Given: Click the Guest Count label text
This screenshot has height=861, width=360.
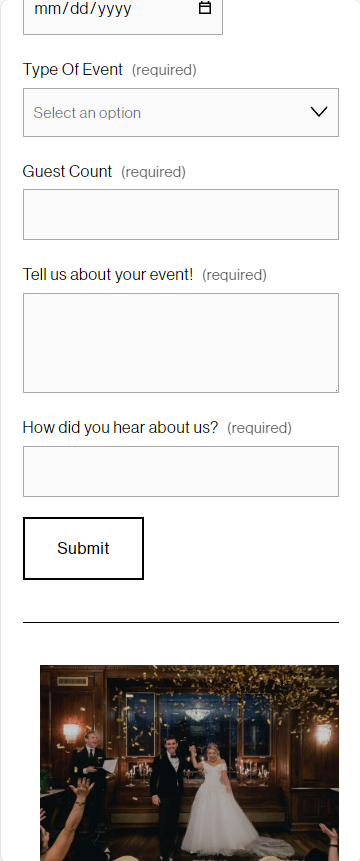Looking at the screenshot, I should 67,171.
